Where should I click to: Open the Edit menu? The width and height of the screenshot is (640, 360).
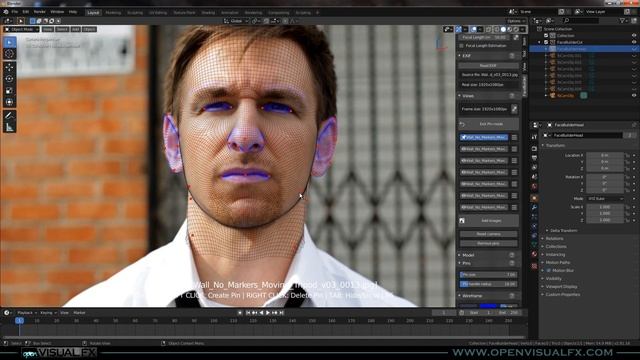(x=26, y=12)
